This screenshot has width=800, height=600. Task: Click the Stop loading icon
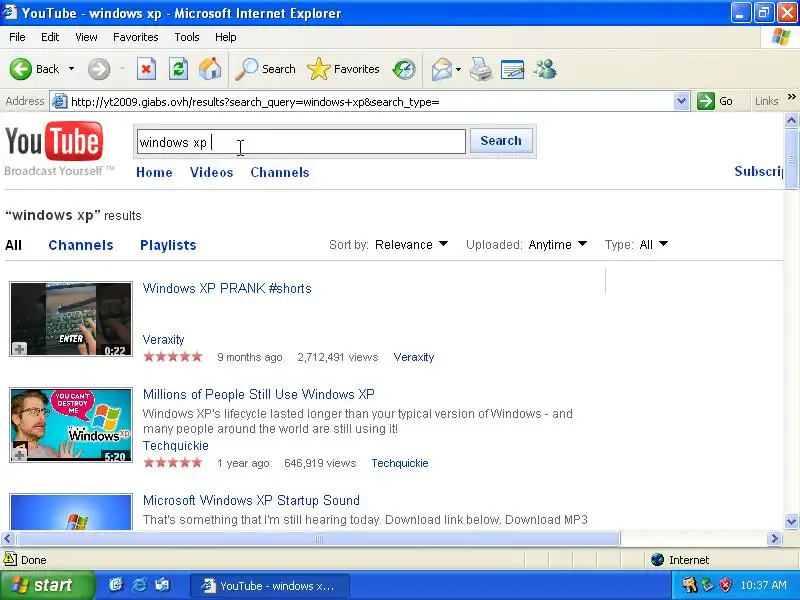tap(146, 69)
